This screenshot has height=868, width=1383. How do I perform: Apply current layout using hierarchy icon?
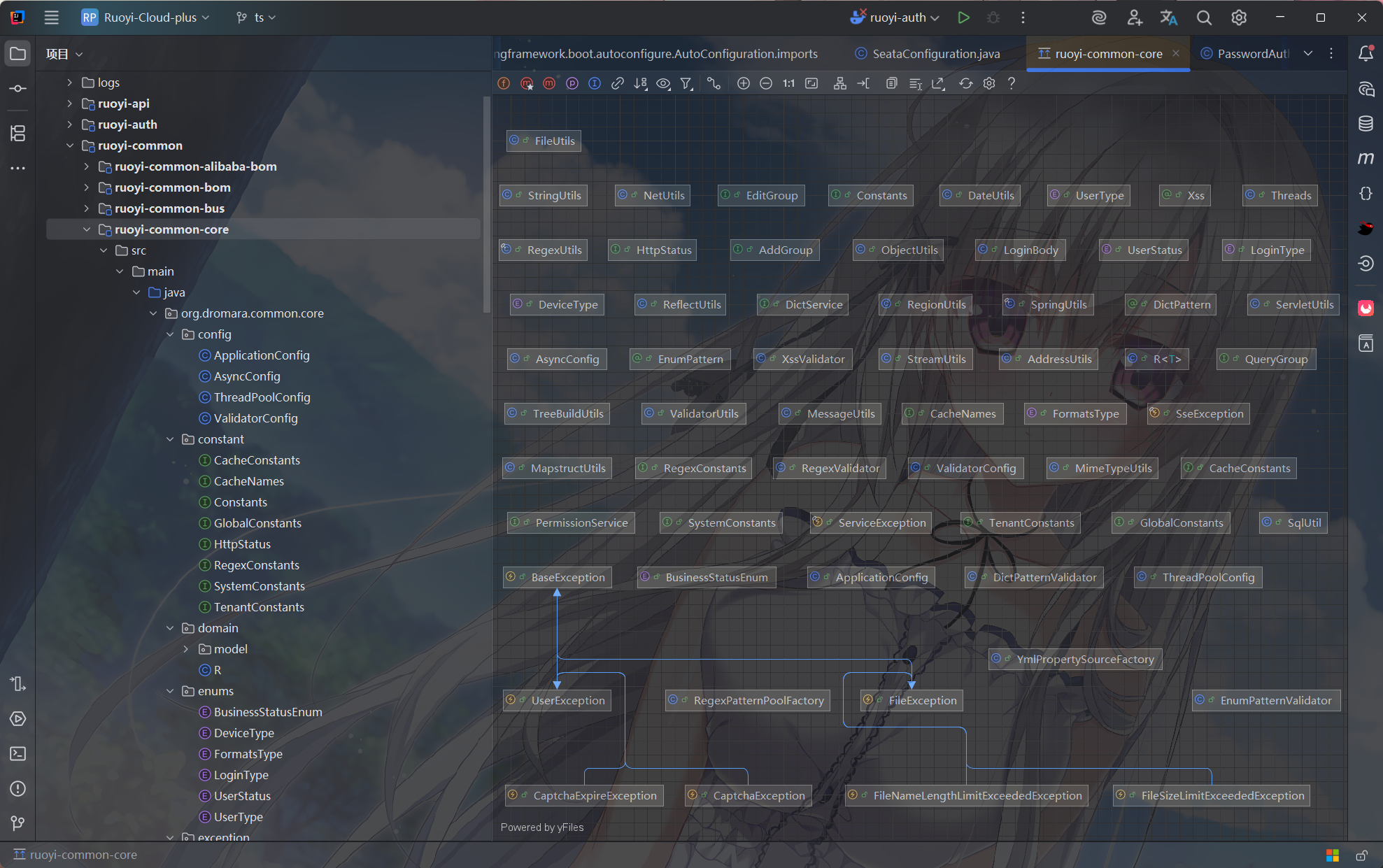(x=840, y=83)
